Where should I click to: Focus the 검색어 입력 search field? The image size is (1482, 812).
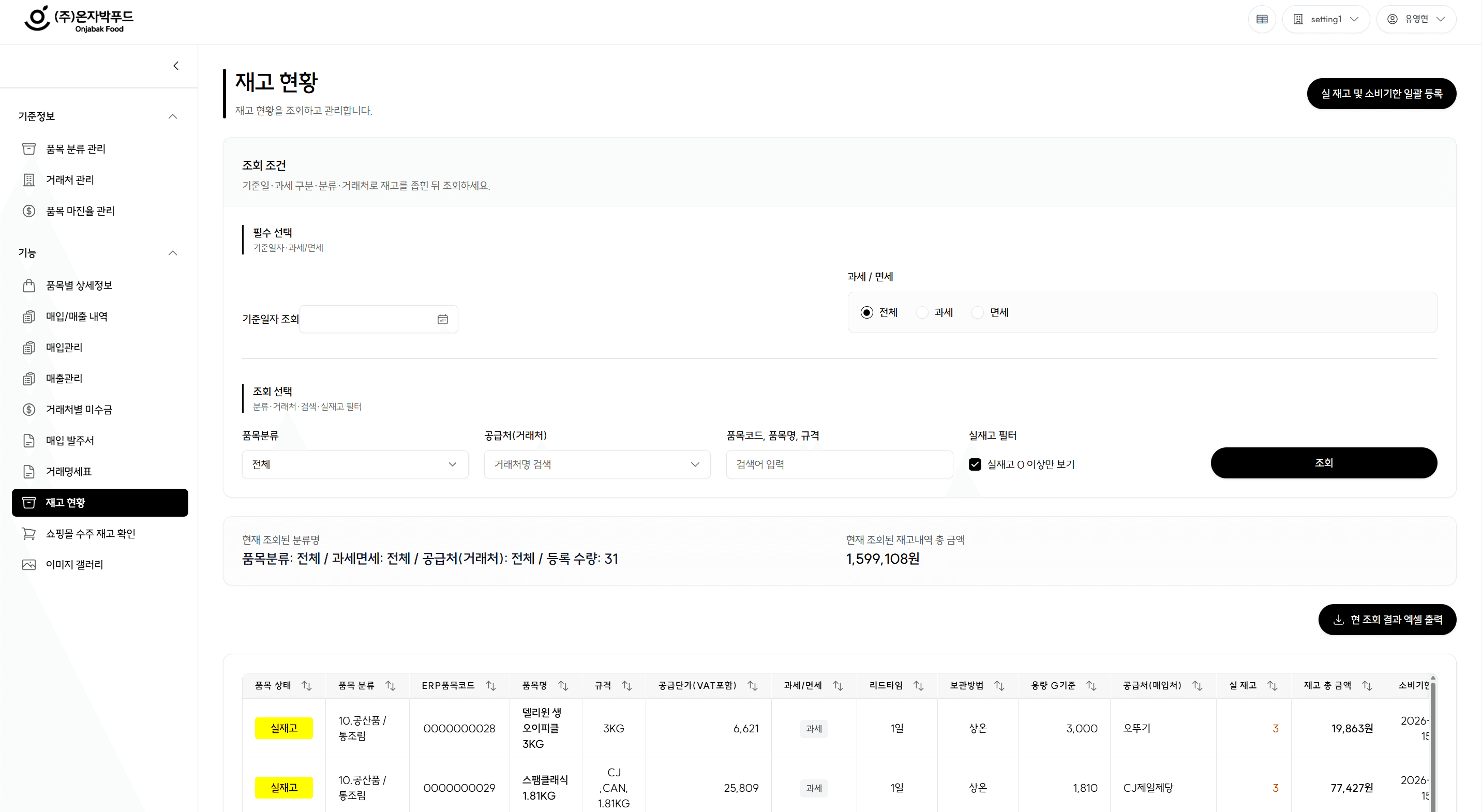point(840,464)
